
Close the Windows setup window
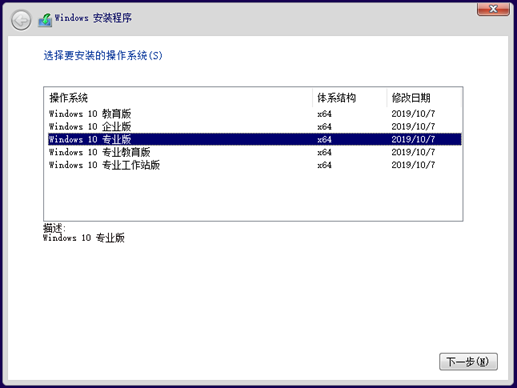[493, 9]
